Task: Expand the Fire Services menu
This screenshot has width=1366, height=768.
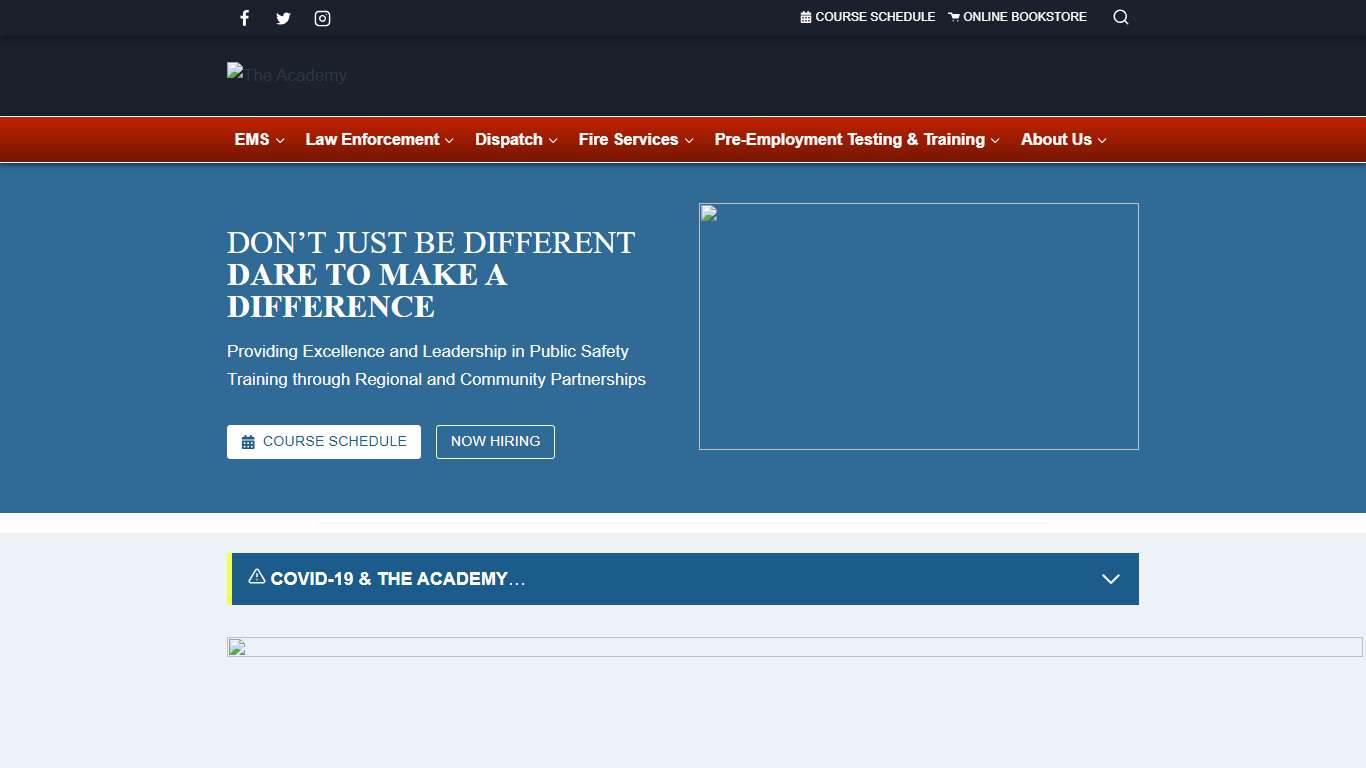Action: 635,140
